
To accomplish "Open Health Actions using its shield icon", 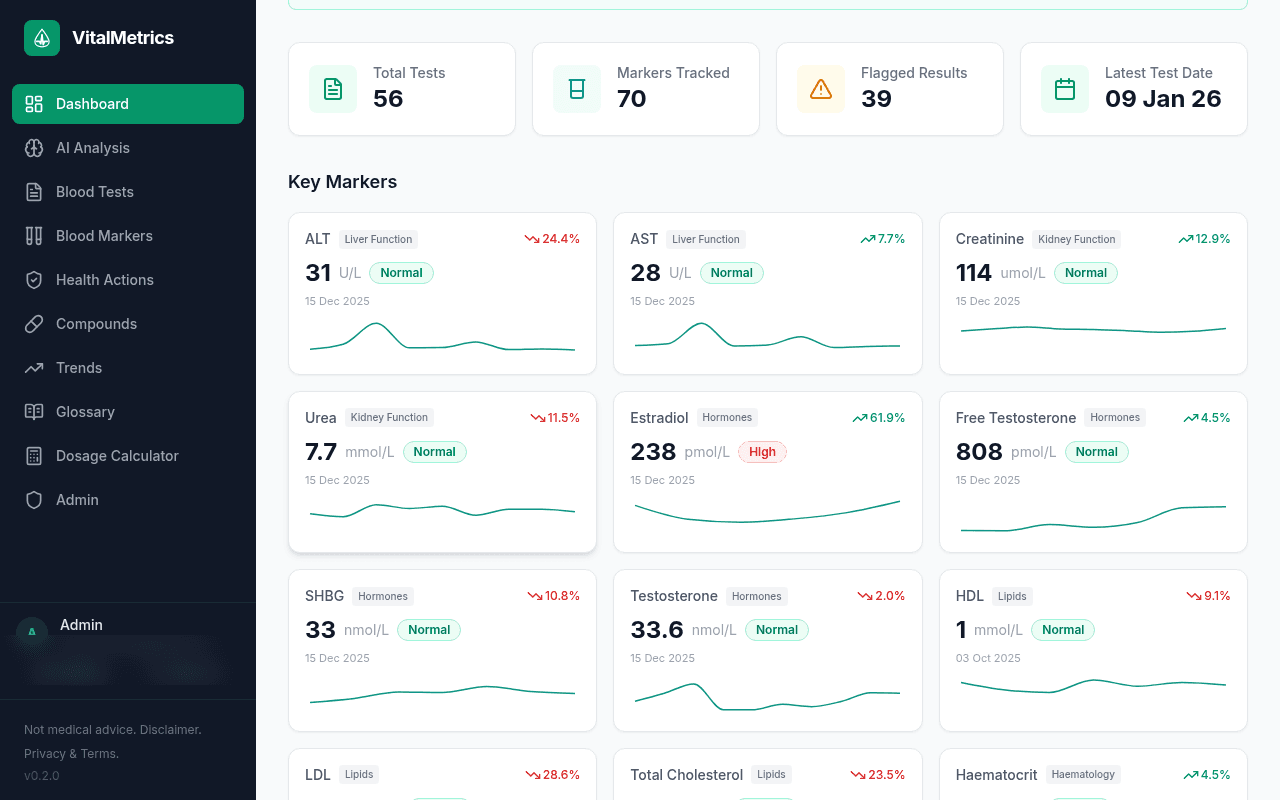I will [x=33, y=280].
